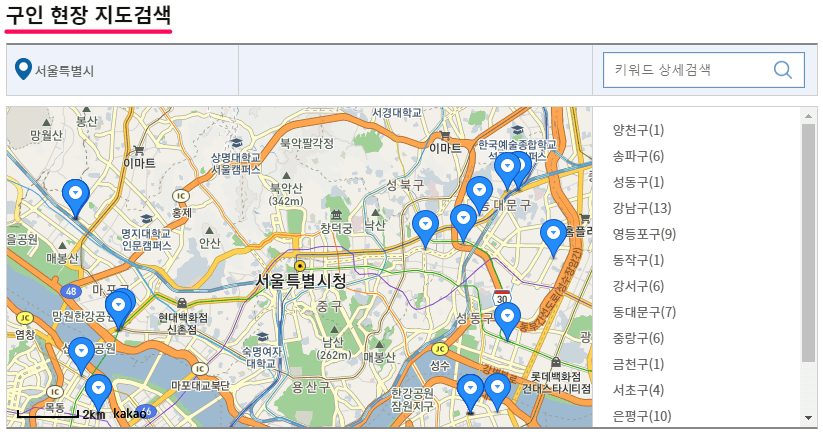Click the 숙명여자대학교 school icon
This screenshot has width=823, height=434.
[x=262, y=336]
